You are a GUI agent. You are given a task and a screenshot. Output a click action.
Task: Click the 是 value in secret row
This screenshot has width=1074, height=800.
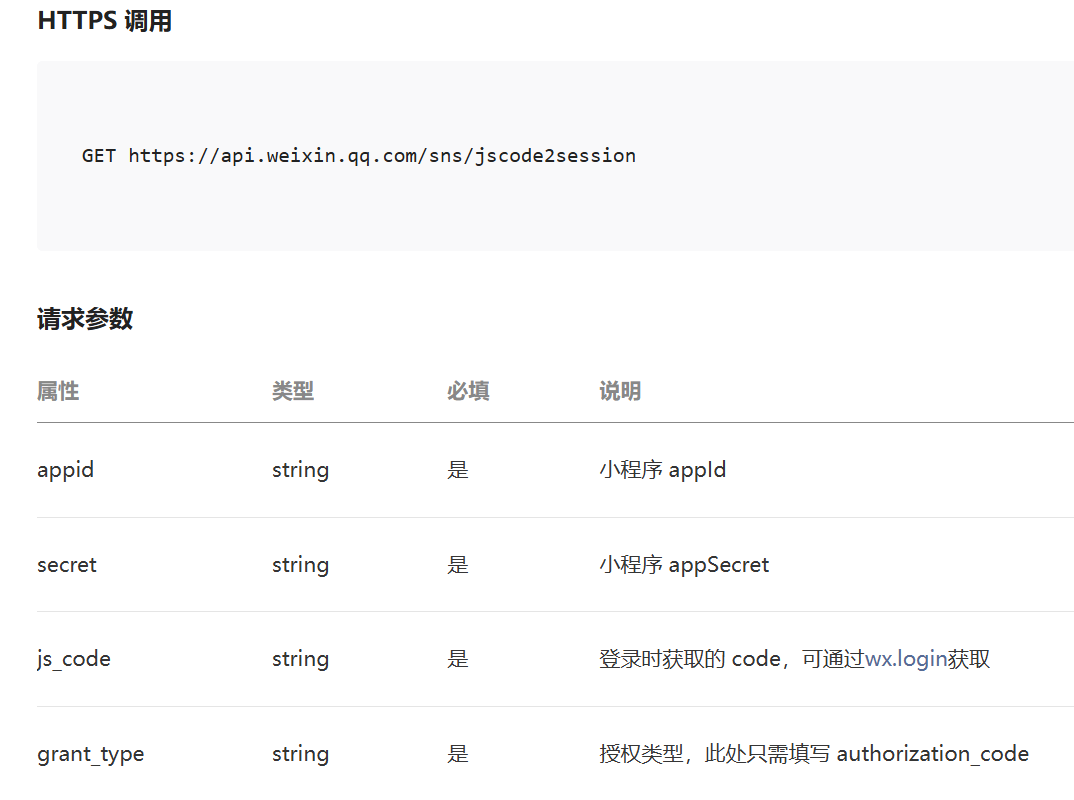(x=458, y=564)
